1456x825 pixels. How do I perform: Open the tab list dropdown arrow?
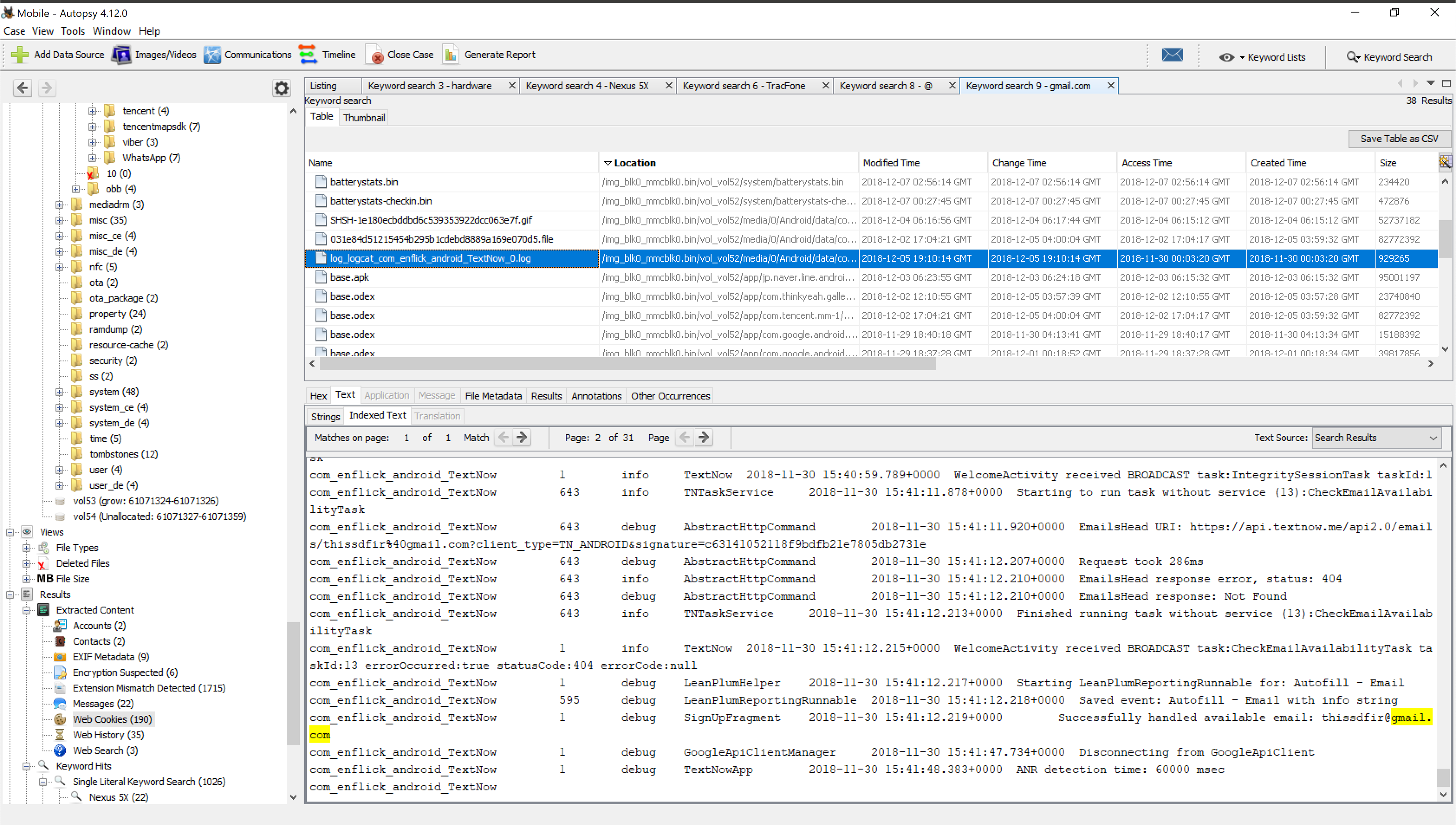coord(1430,83)
